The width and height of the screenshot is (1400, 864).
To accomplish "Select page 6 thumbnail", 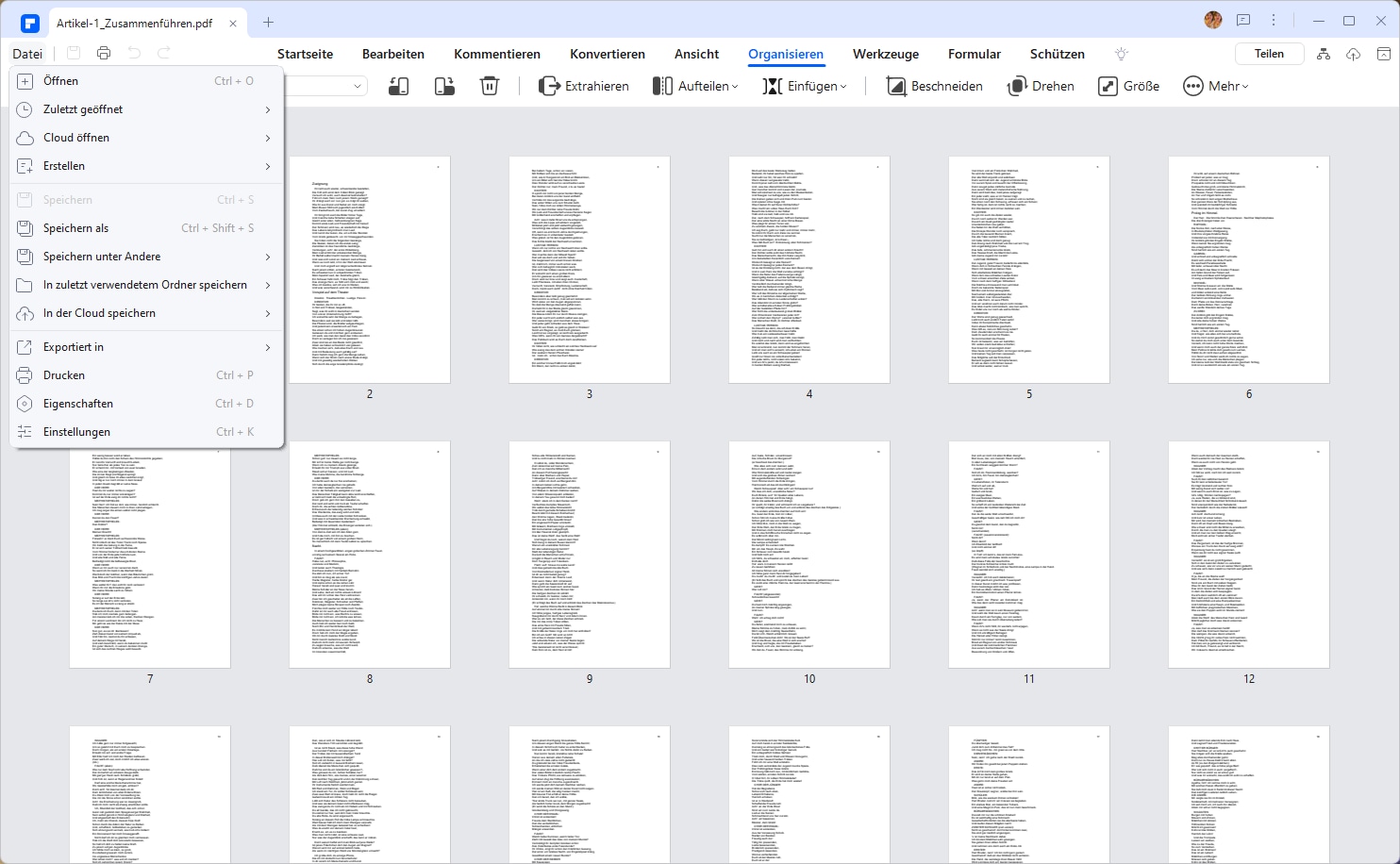I will click(1249, 270).
